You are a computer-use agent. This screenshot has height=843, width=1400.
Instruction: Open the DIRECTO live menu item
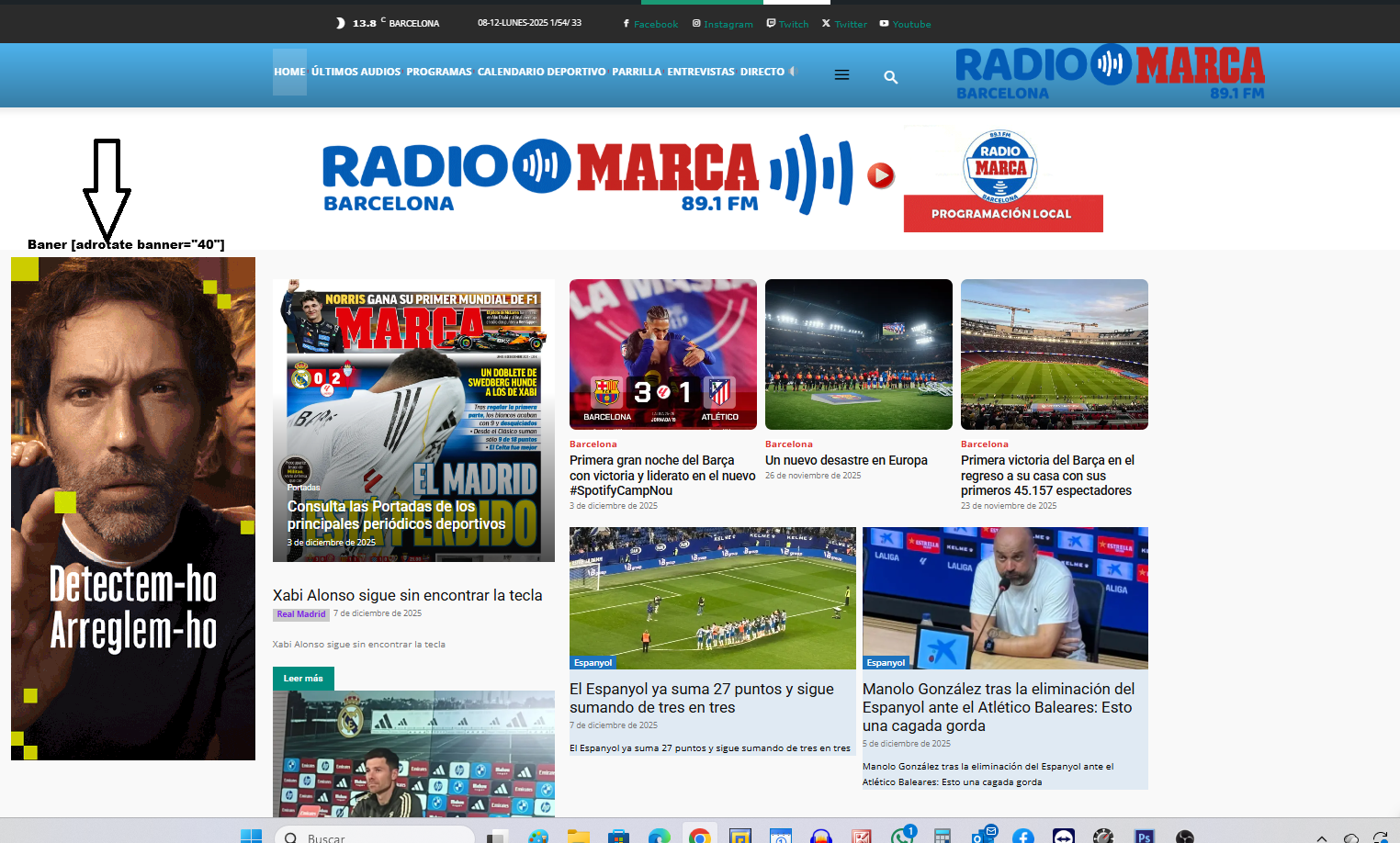[762, 72]
